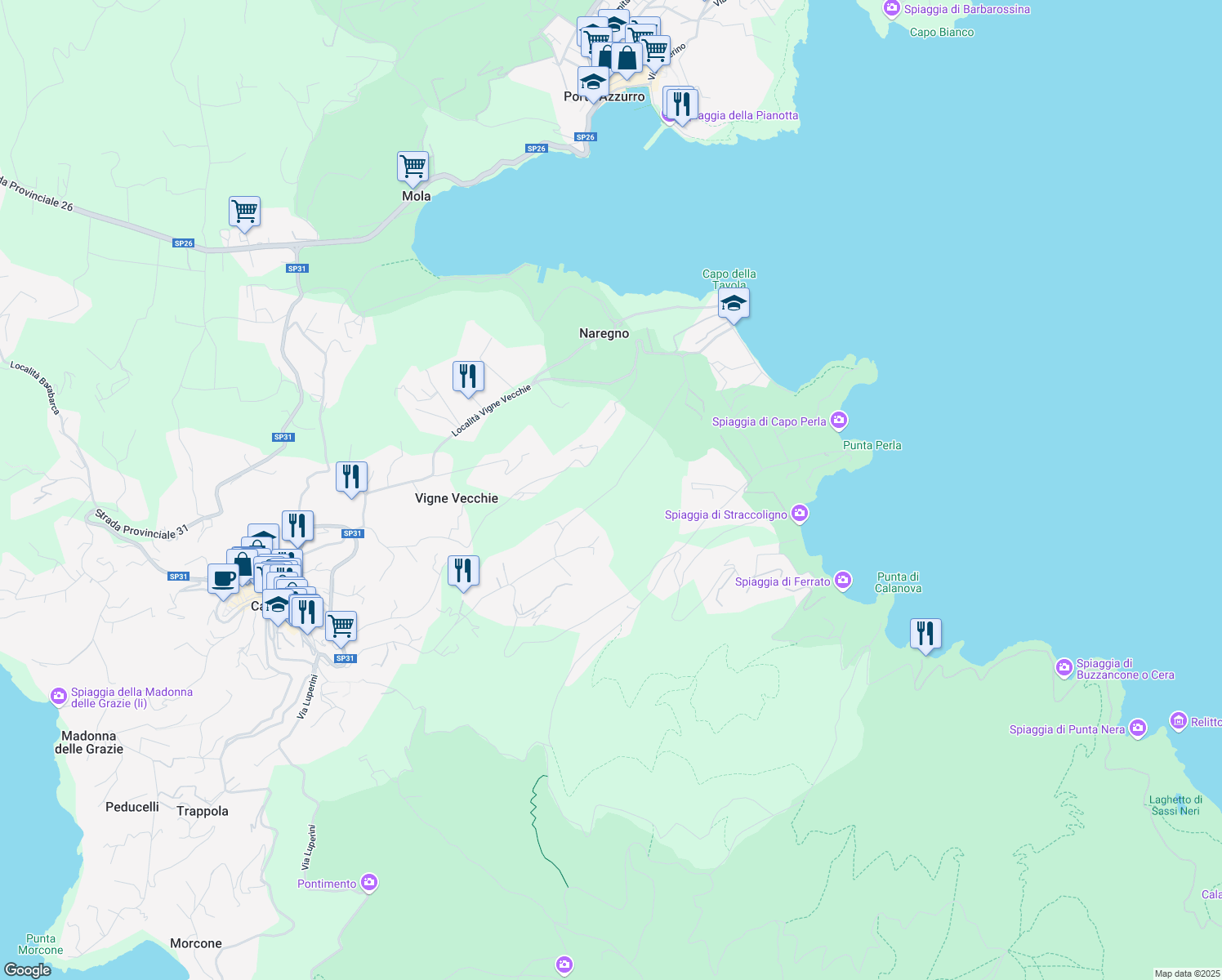Click Laghetto di Sassi Neri label

coord(1176,805)
